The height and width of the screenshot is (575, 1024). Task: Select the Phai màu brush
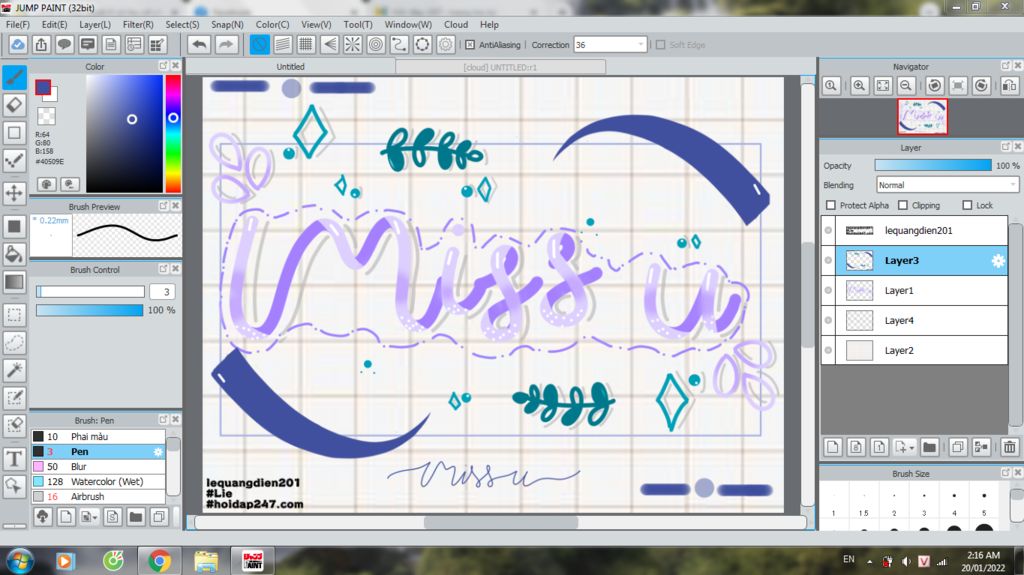pos(98,436)
